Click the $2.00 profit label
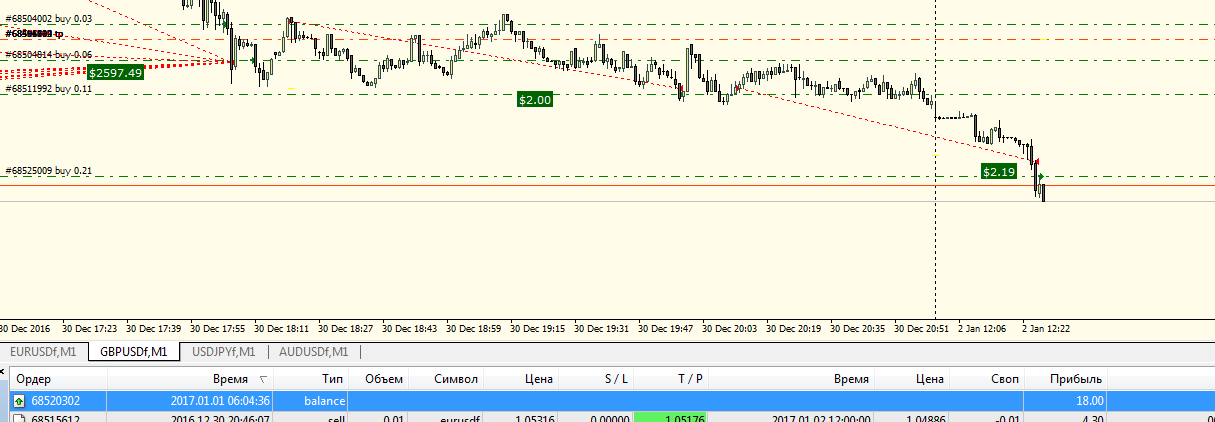The height and width of the screenshot is (422, 1215). 535,99
